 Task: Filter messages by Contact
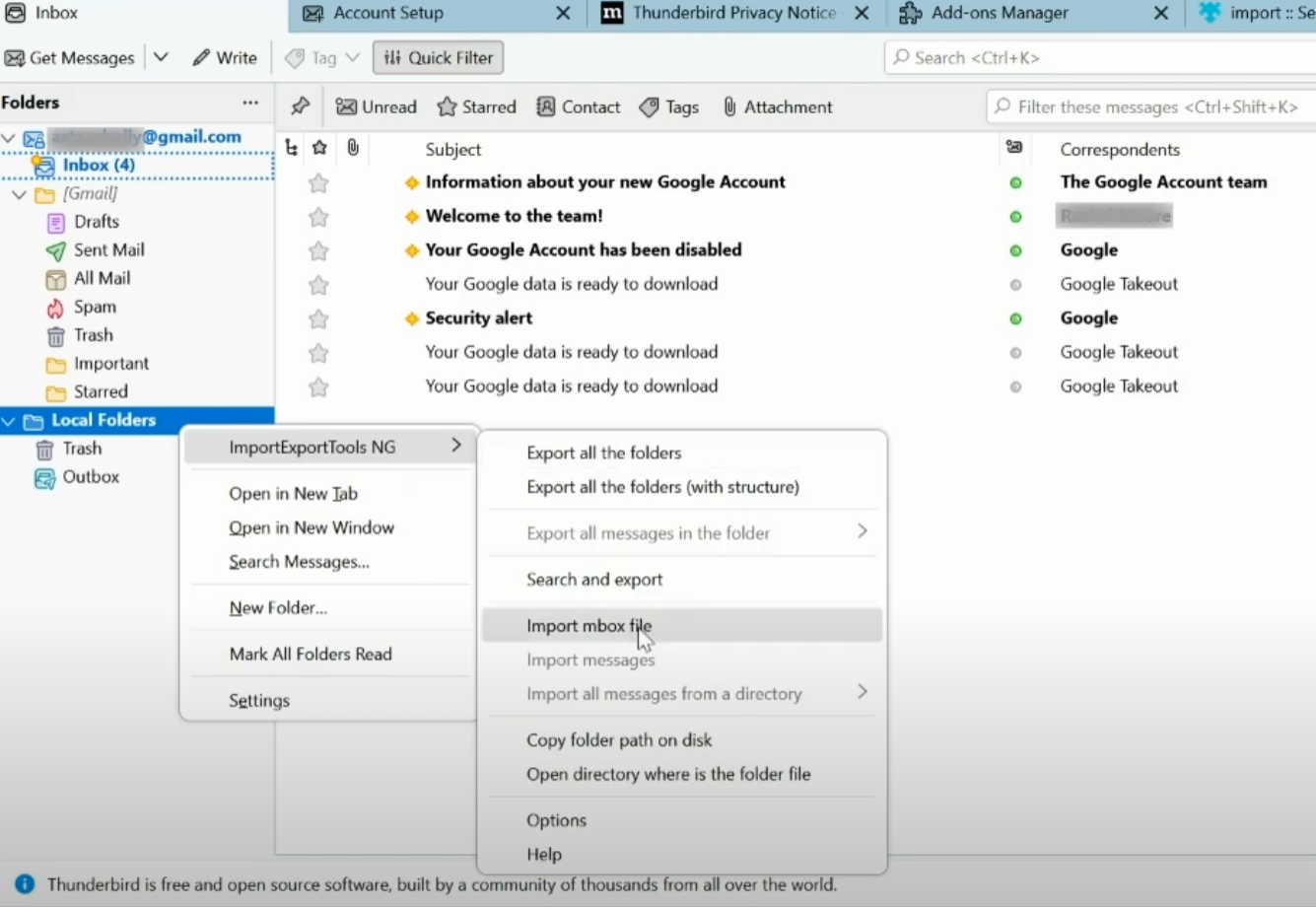point(579,107)
